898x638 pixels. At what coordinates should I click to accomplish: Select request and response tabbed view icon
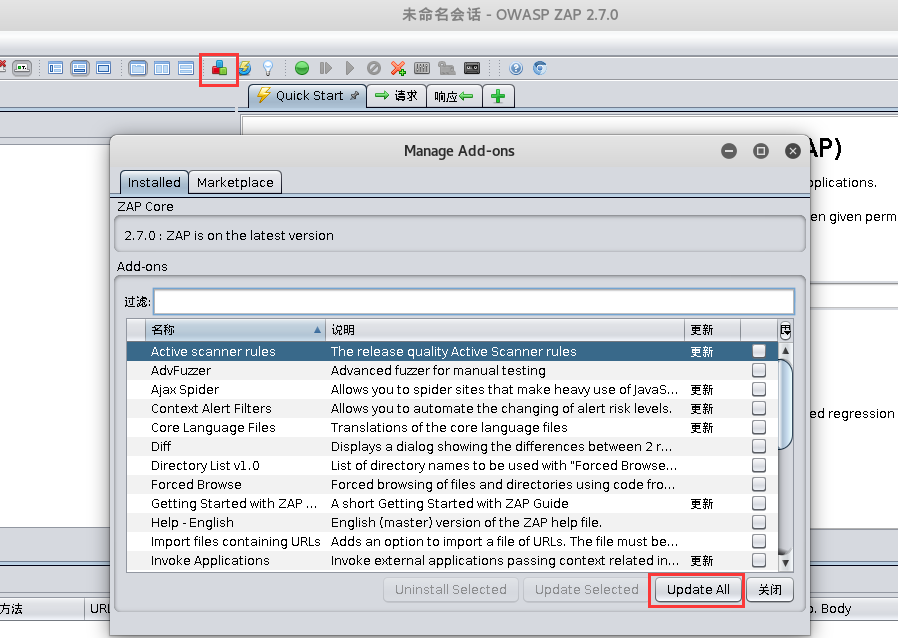click(x=137, y=68)
